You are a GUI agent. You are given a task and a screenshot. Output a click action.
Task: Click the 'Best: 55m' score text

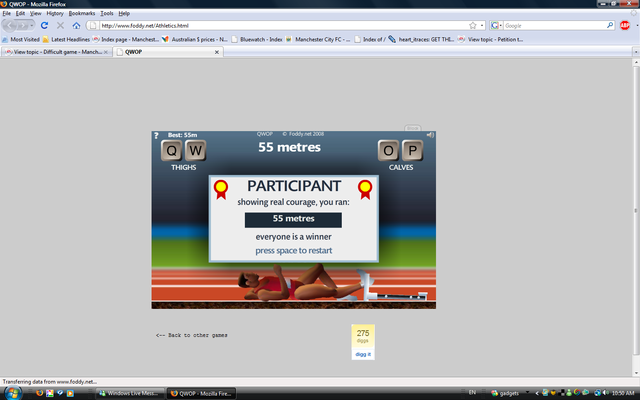[x=182, y=135]
